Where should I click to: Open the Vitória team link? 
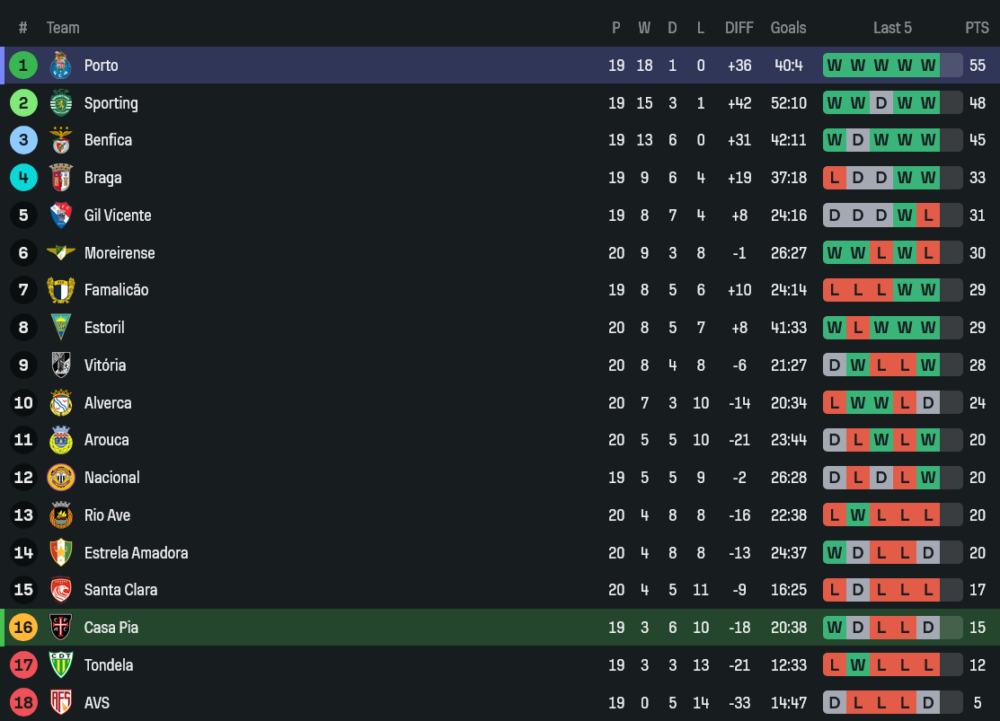105,365
